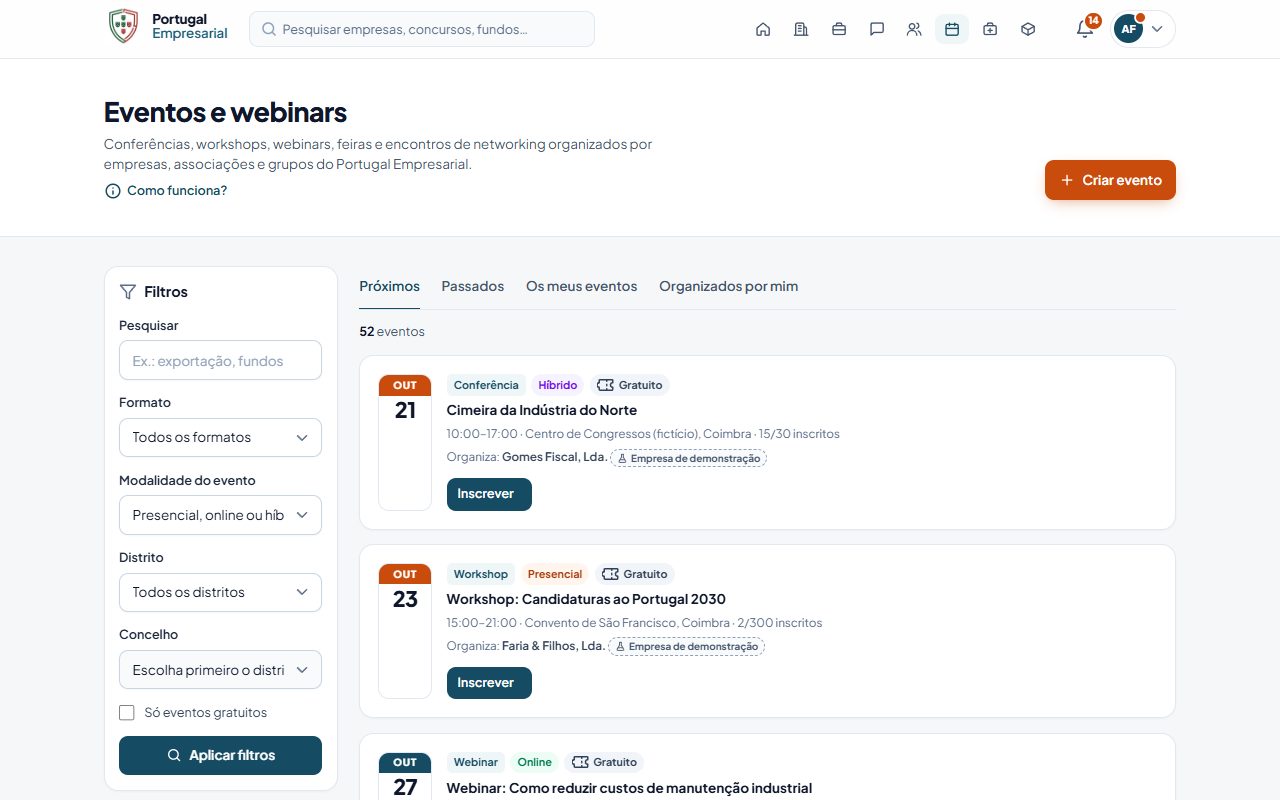Open the briefcase icon in navbar
1280x800 pixels.
(839, 29)
